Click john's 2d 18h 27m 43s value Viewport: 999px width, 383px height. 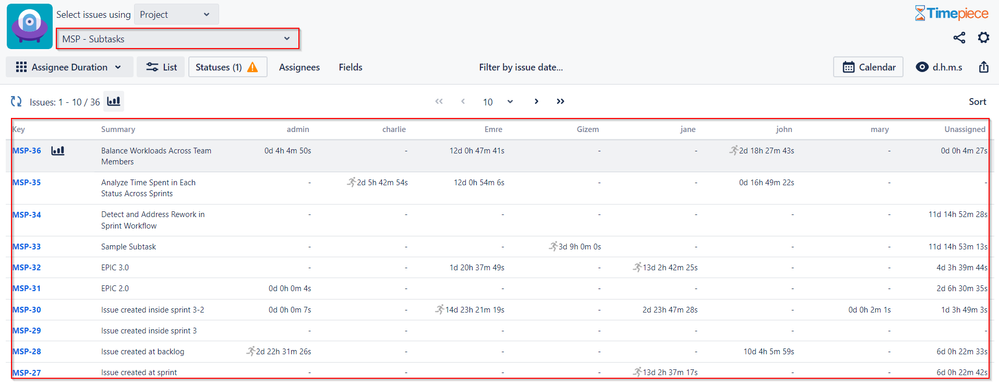[767, 151]
